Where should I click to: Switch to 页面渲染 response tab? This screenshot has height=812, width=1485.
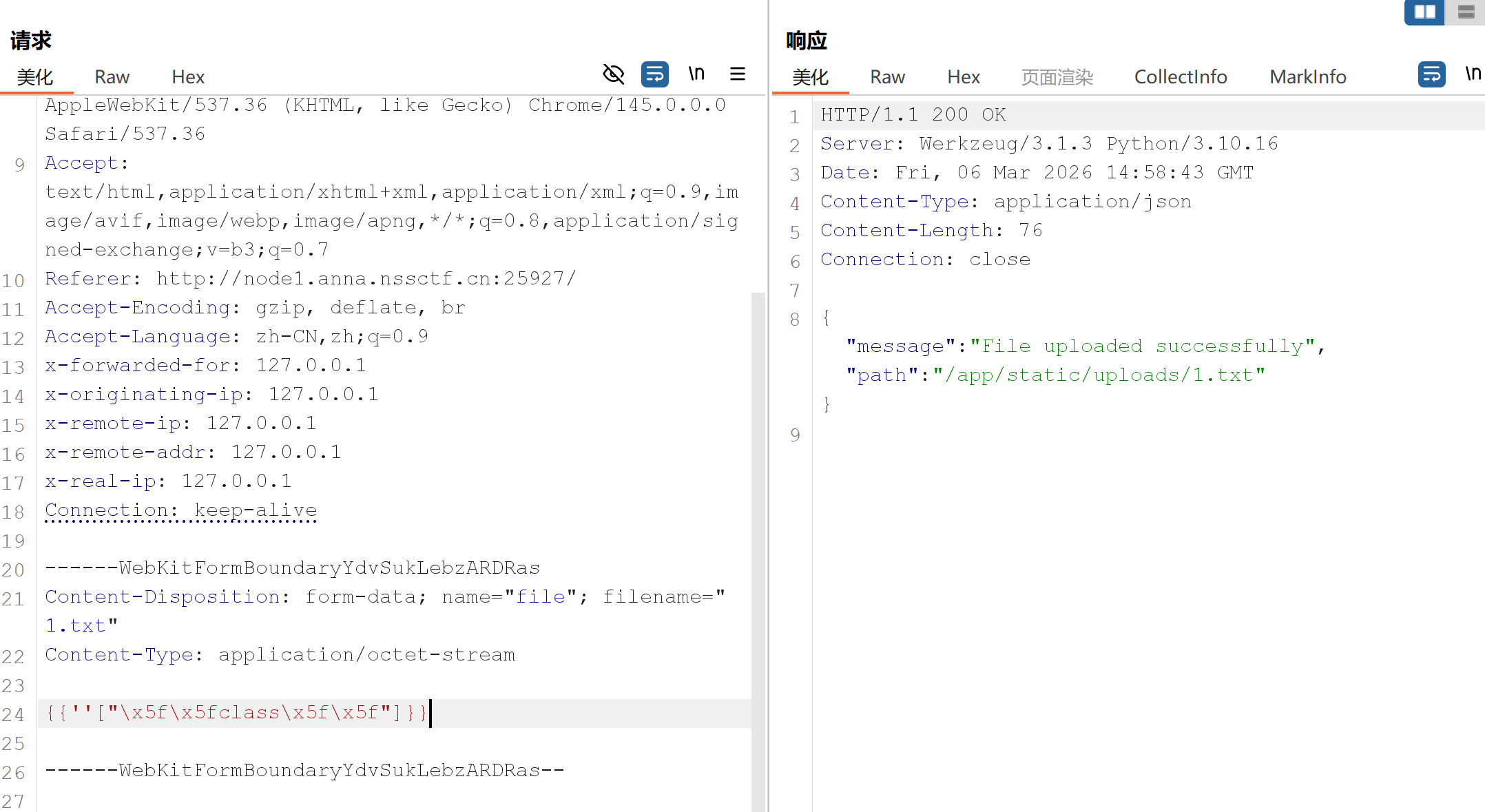(x=1057, y=76)
